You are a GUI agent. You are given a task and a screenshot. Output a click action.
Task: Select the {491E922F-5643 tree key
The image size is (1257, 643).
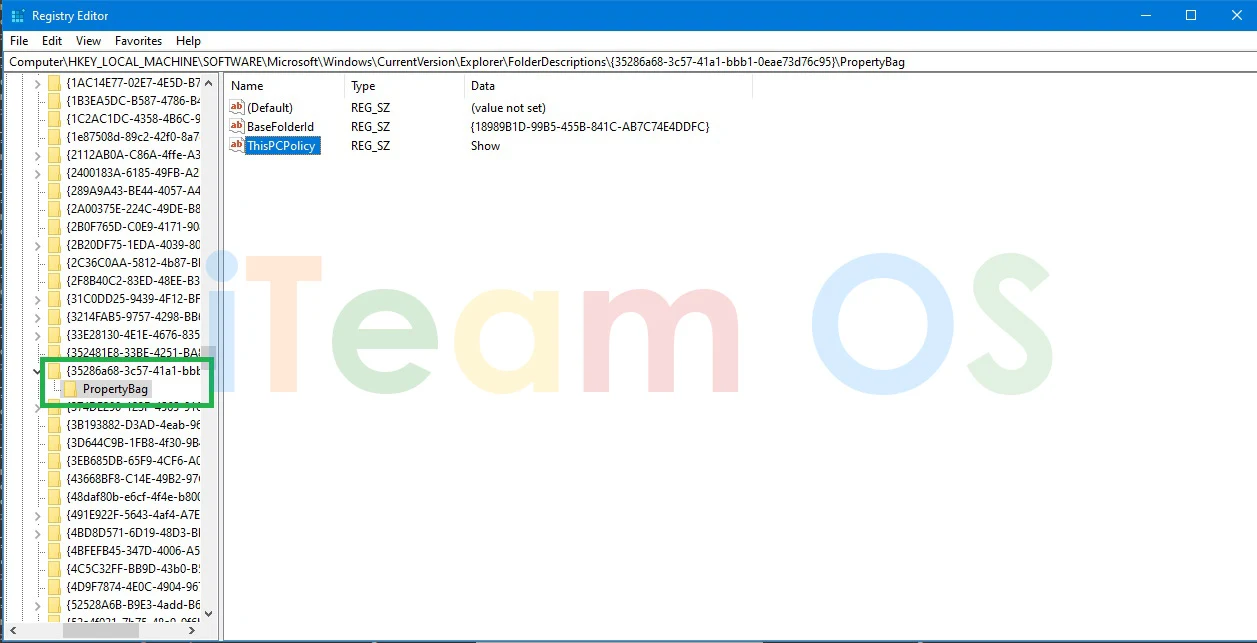click(133, 514)
